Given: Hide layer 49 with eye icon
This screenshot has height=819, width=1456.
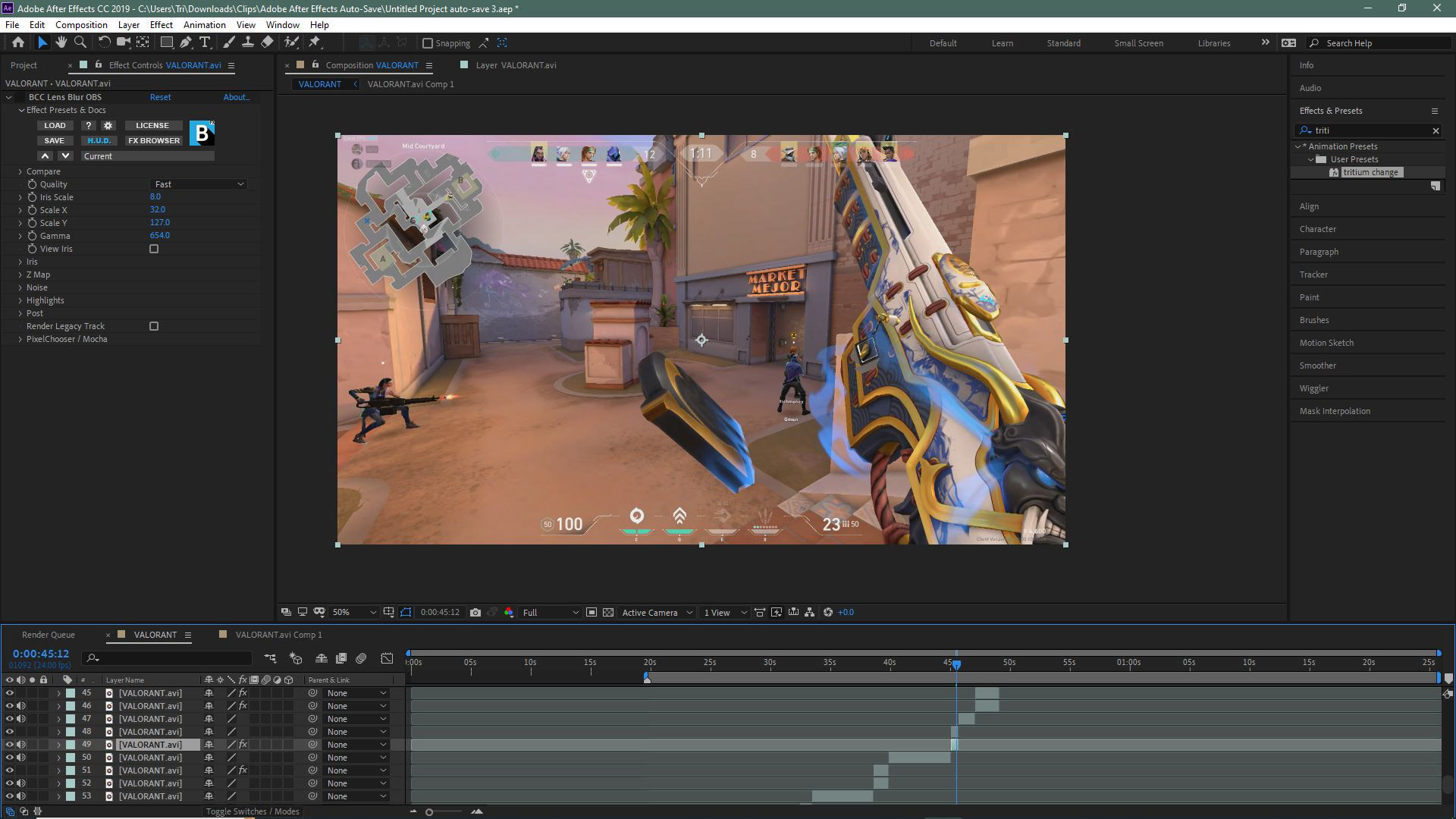Looking at the screenshot, I should coord(10,745).
